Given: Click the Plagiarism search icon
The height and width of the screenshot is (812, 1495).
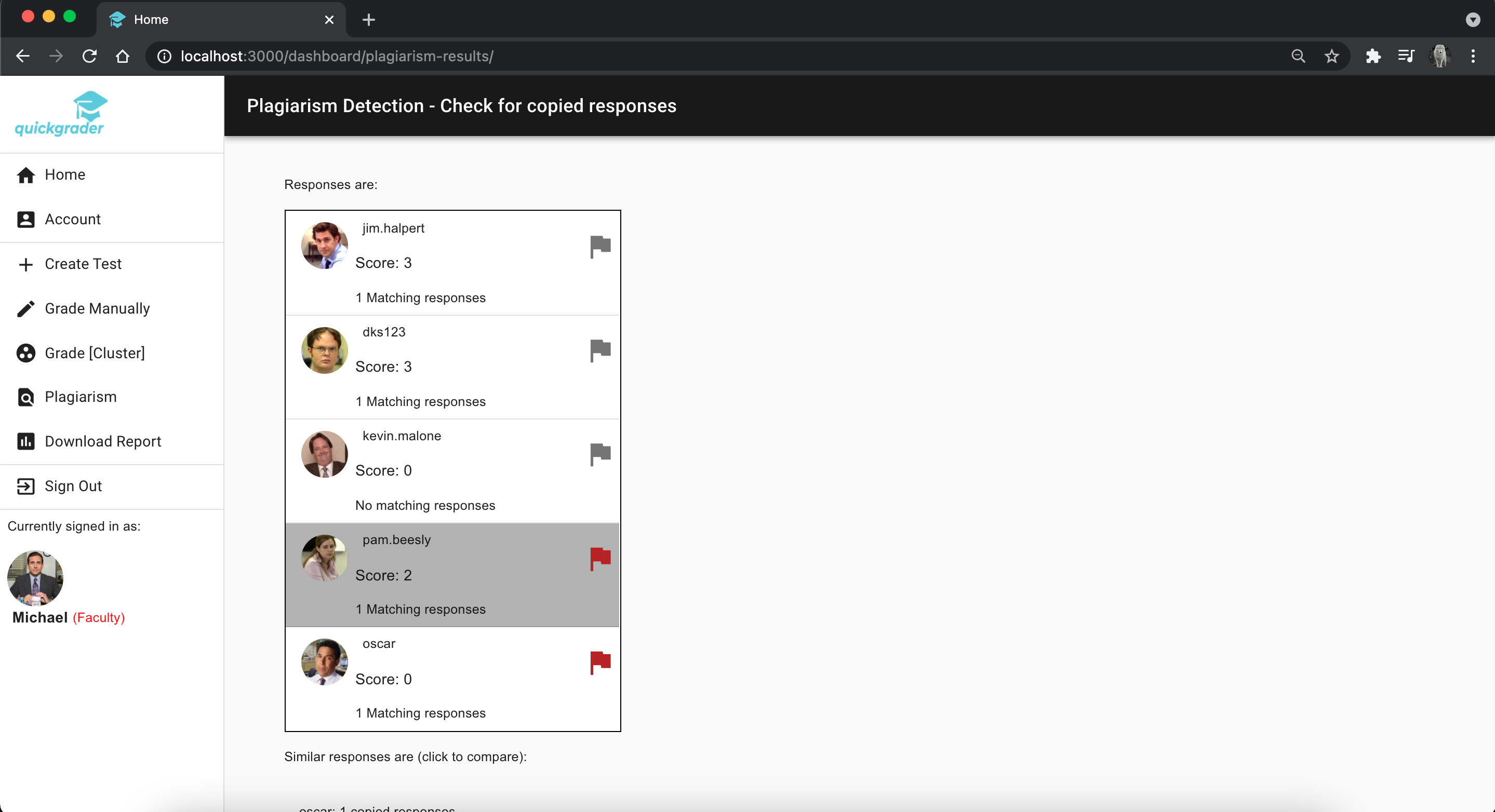Looking at the screenshot, I should click(25, 397).
